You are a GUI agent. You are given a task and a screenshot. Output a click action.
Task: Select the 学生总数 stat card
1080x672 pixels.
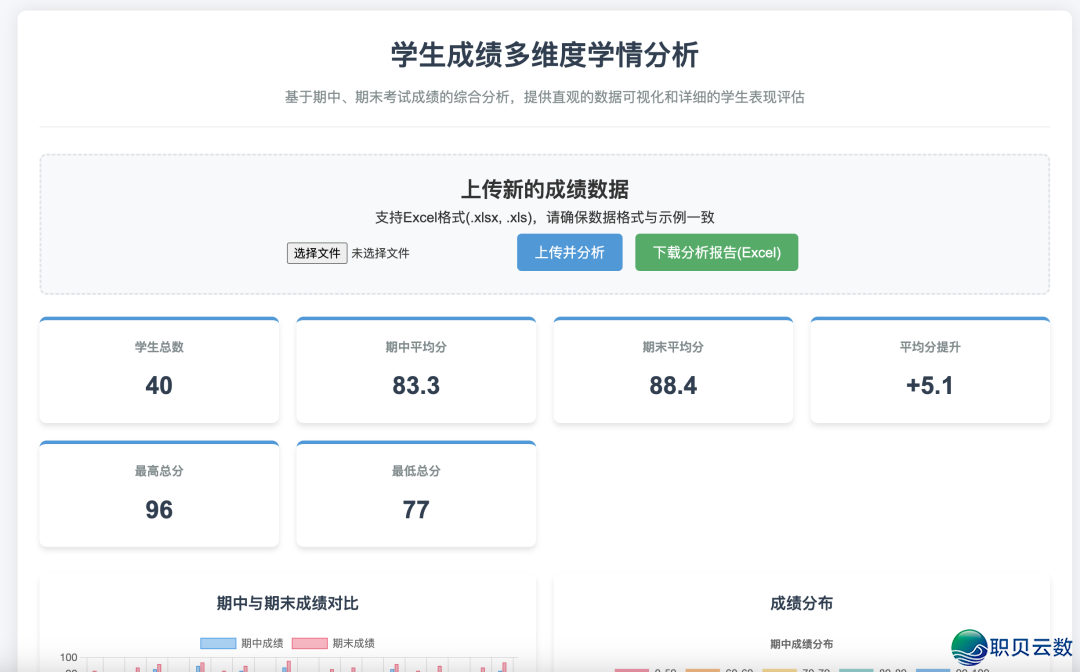coord(158,370)
